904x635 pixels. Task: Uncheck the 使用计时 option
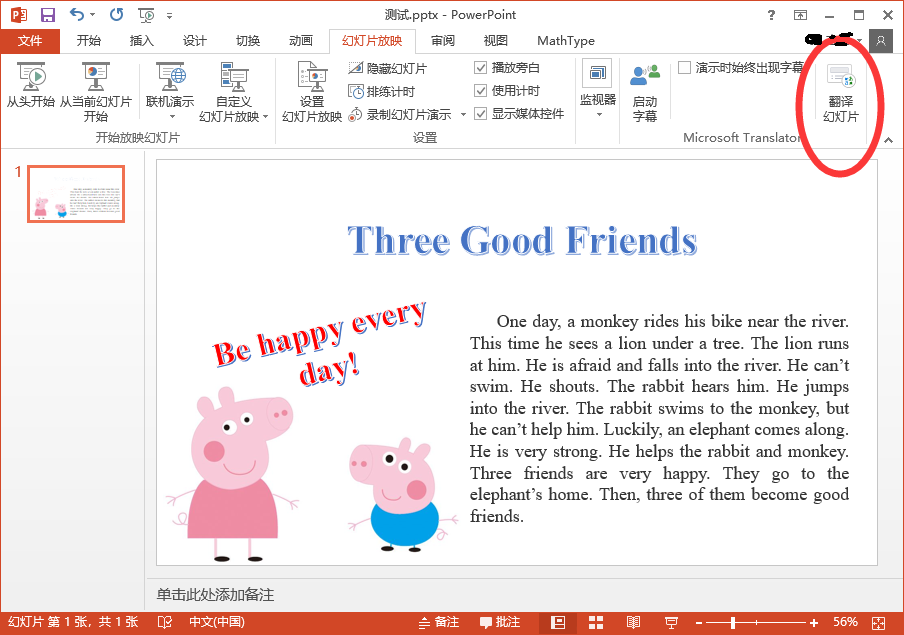pyautogui.click(x=481, y=91)
